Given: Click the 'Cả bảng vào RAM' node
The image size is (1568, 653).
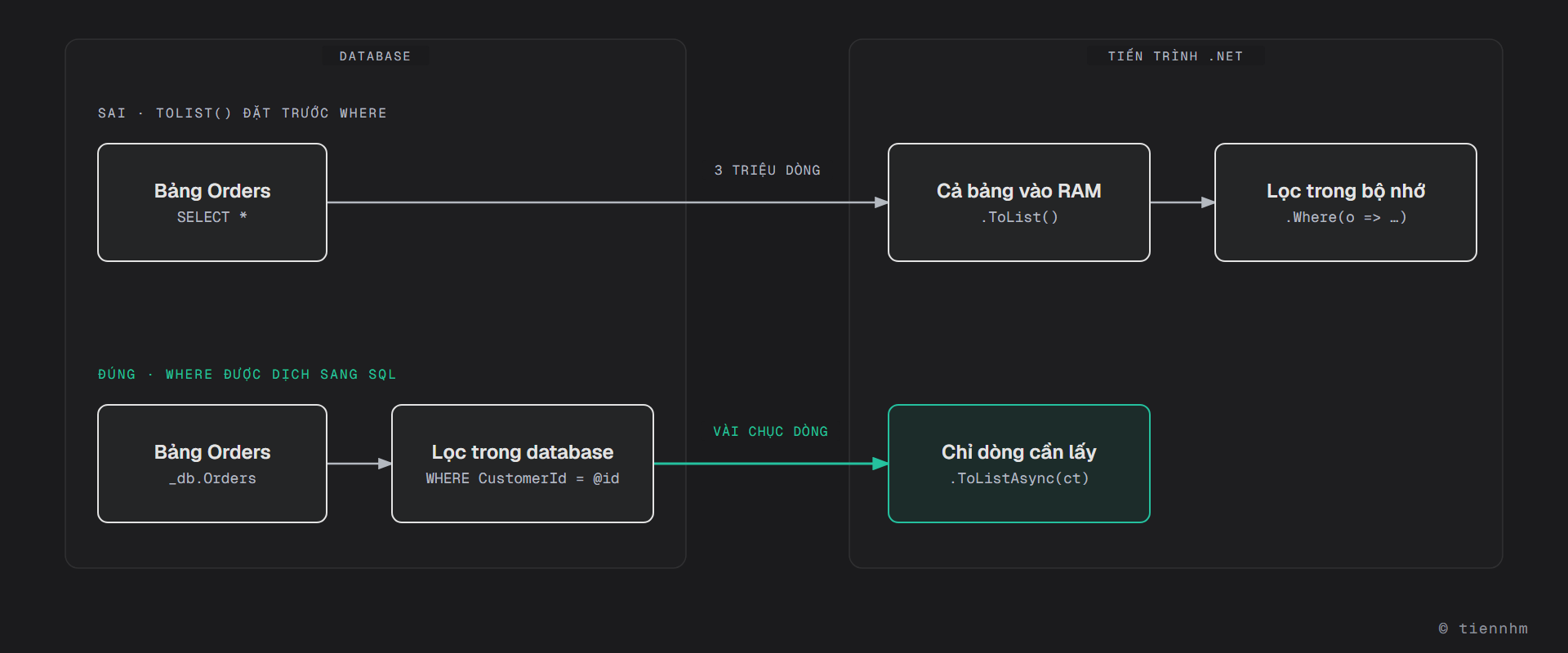Looking at the screenshot, I should click(x=1019, y=202).
